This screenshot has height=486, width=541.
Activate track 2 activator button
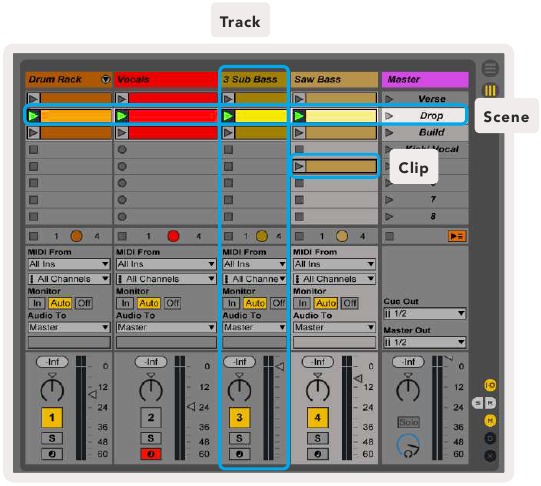pos(151,418)
